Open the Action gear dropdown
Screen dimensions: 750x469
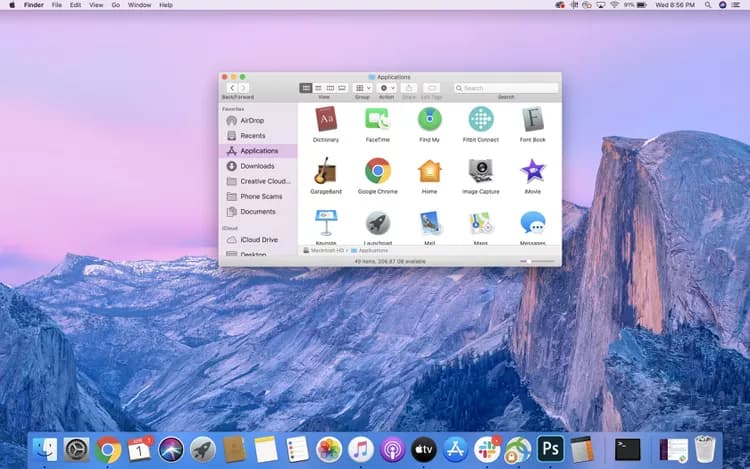tap(386, 88)
